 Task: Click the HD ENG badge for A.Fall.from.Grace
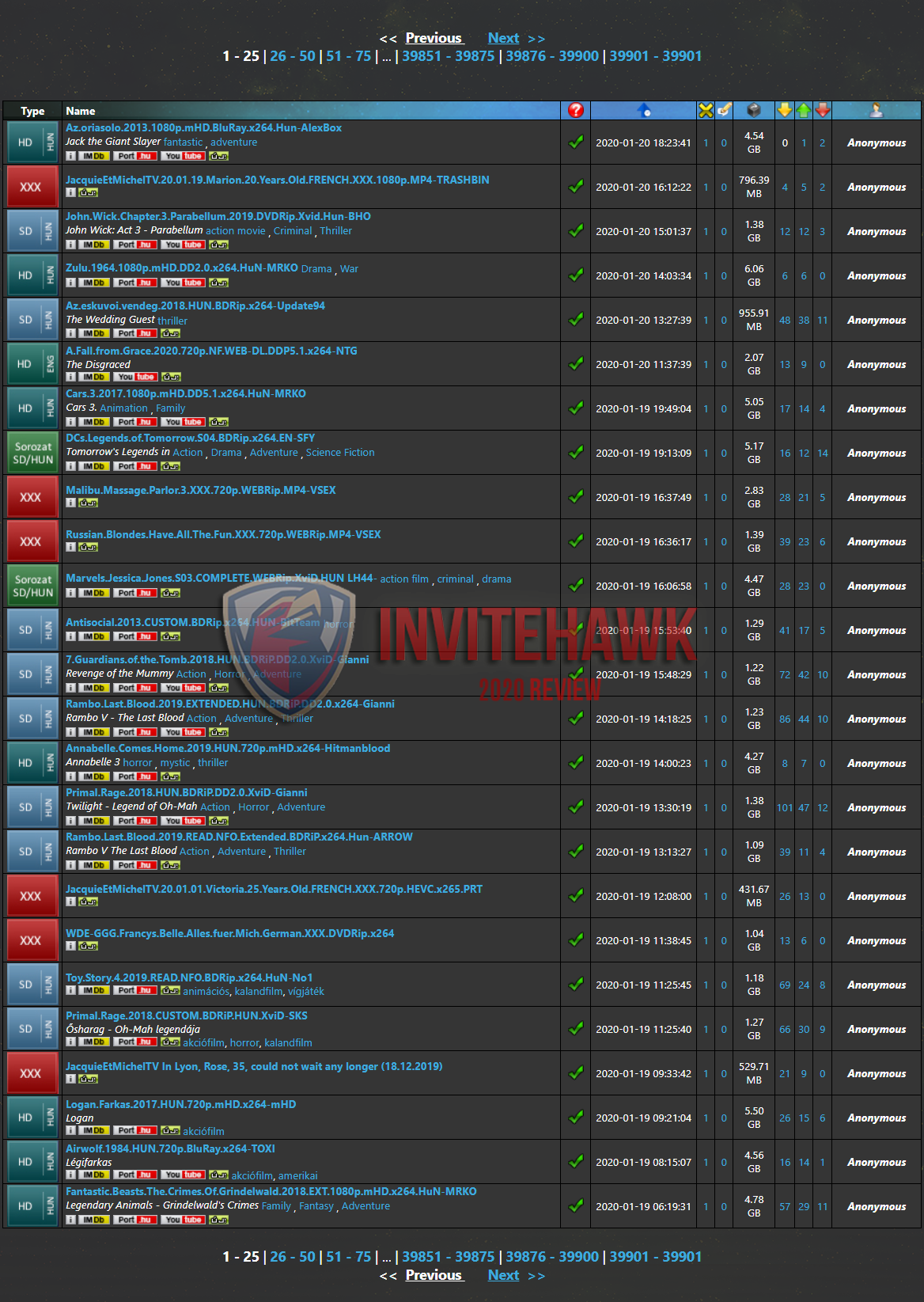click(32, 364)
